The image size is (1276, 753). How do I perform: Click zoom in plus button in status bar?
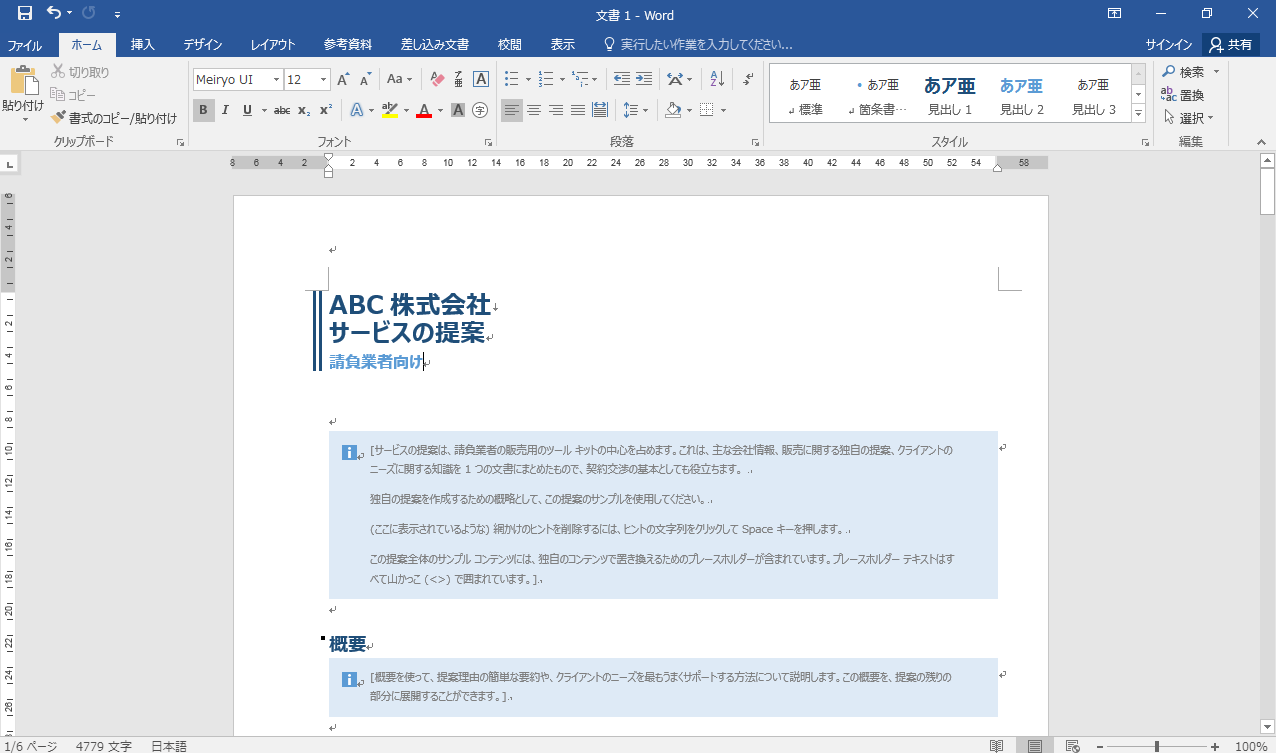click(1215, 746)
